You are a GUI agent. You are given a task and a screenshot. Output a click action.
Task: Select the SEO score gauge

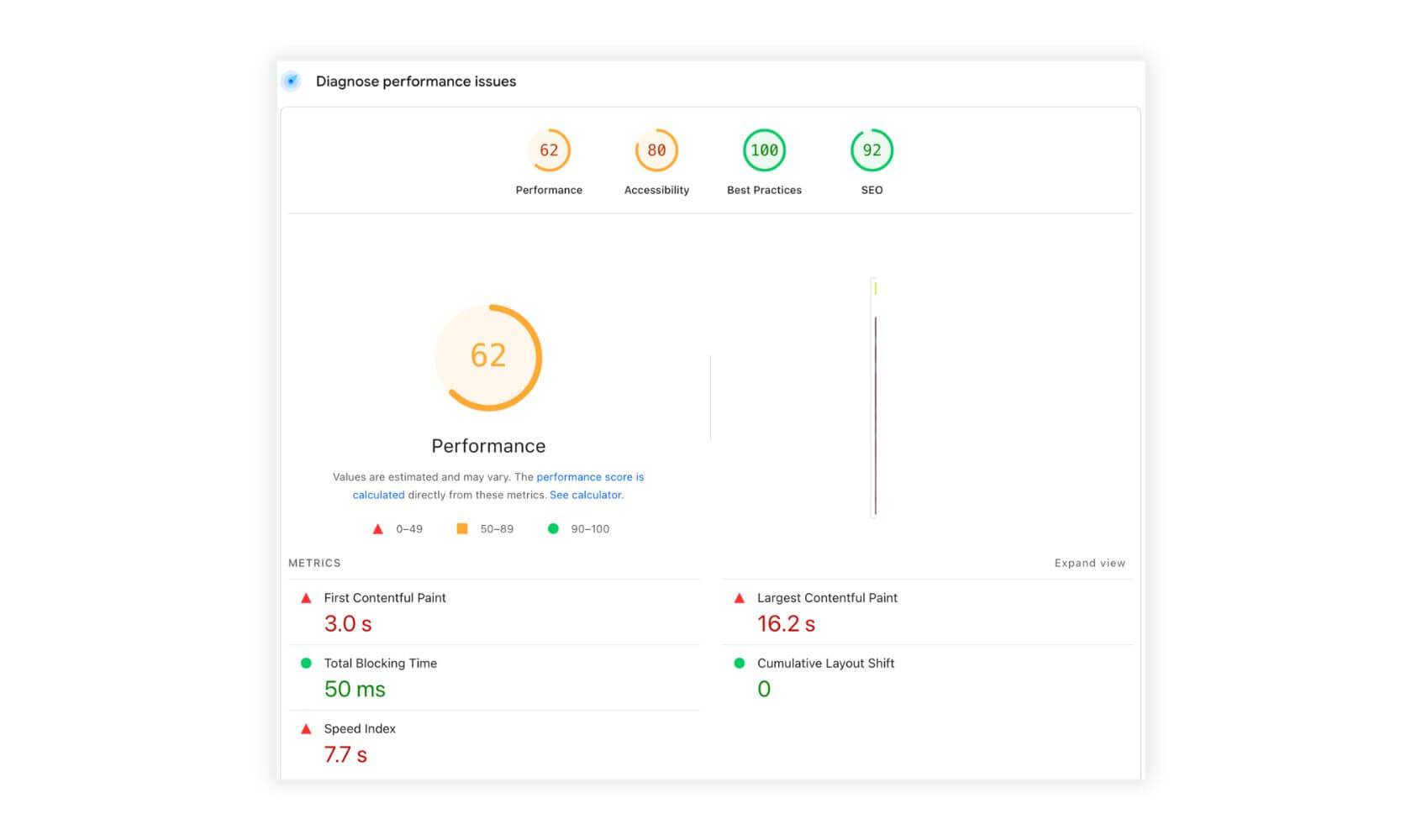872,151
